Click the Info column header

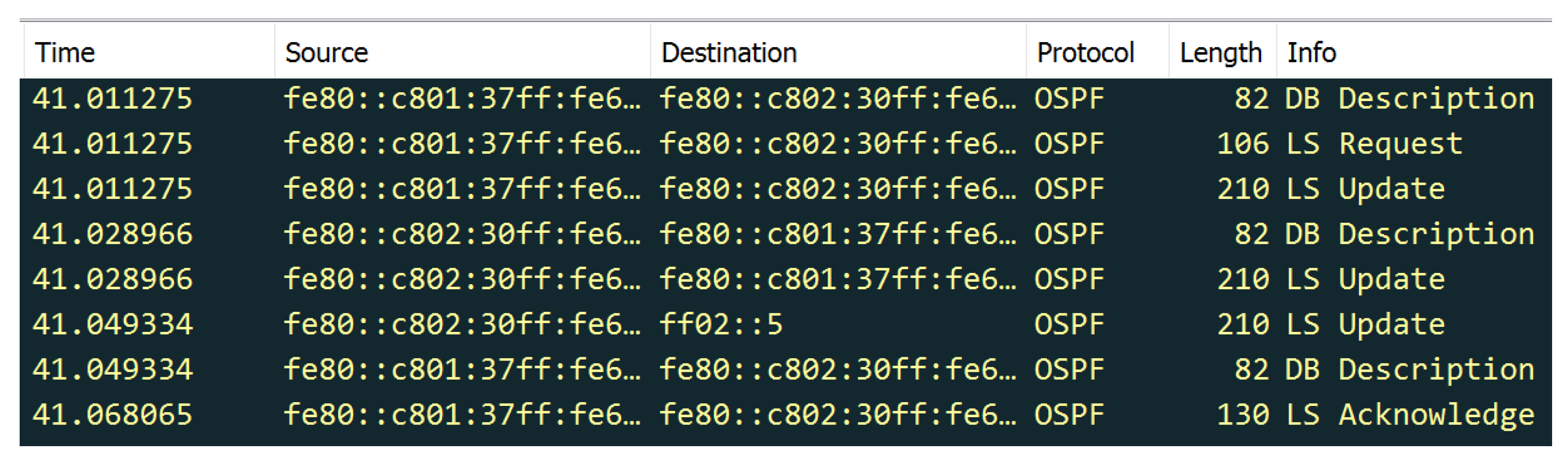coord(1311,53)
